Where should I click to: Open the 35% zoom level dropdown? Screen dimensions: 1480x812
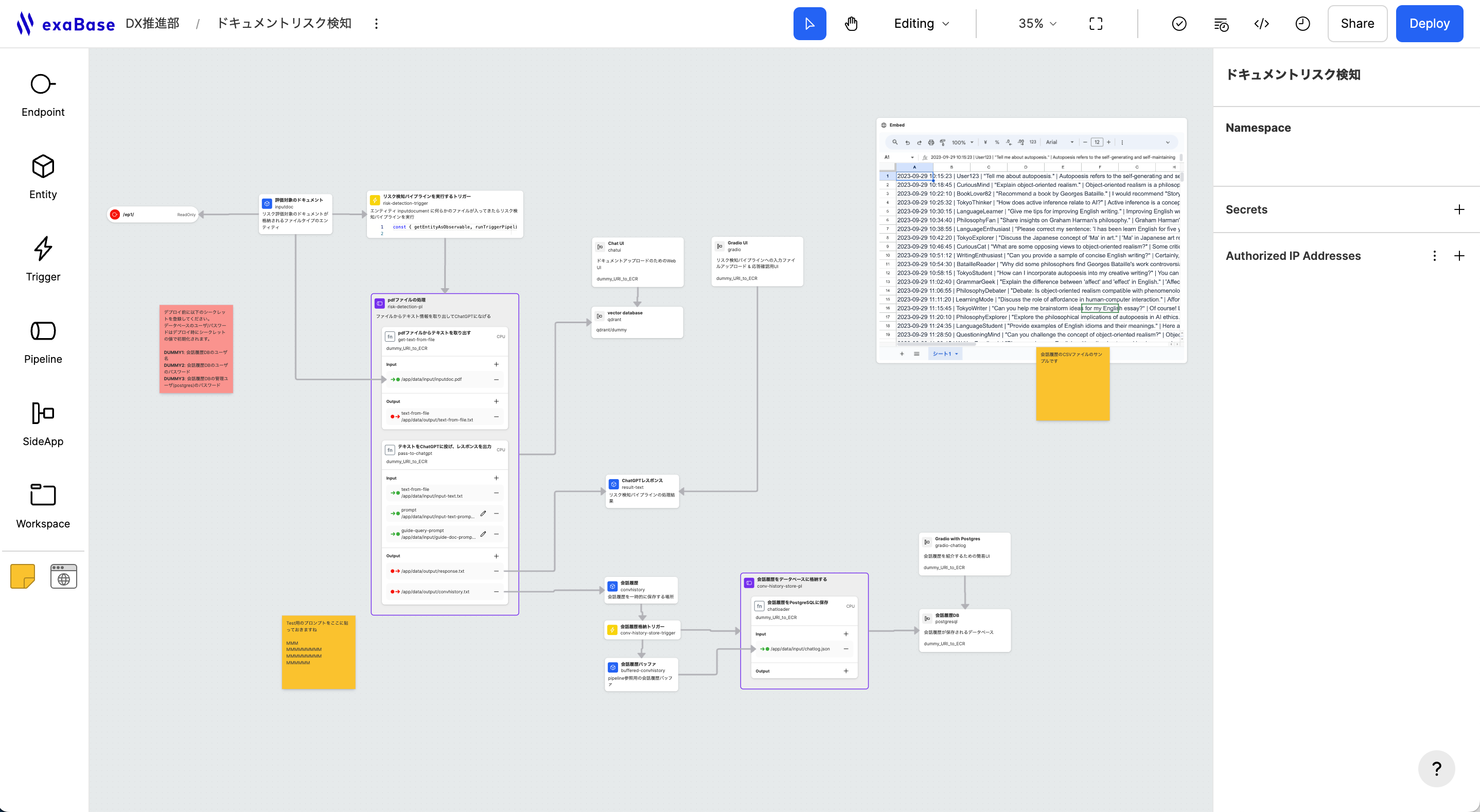click(1037, 24)
